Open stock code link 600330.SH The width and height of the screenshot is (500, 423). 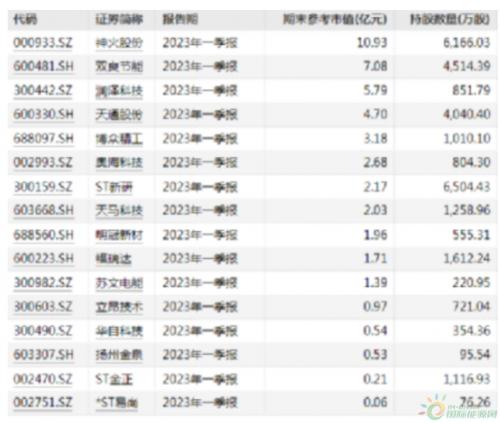point(43,114)
